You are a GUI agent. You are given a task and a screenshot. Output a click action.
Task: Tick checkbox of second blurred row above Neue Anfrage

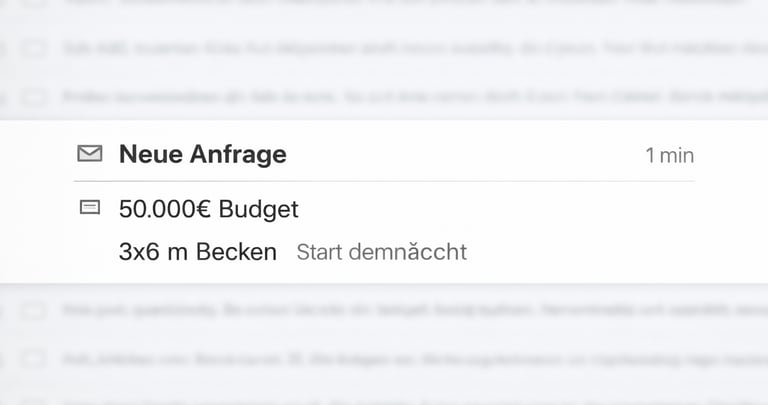coord(34,47)
